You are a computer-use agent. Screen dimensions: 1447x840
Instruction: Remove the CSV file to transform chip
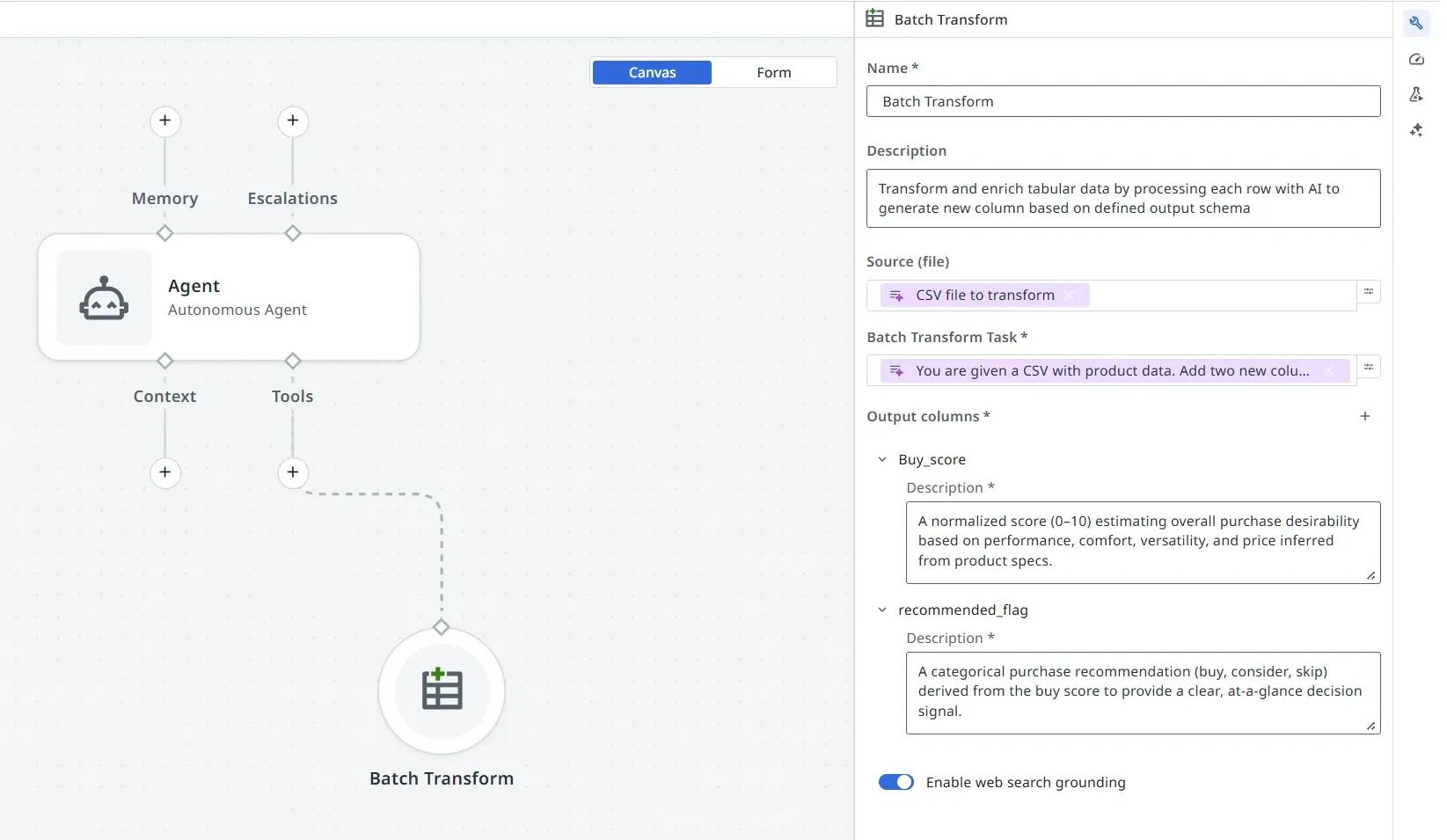(x=1070, y=296)
